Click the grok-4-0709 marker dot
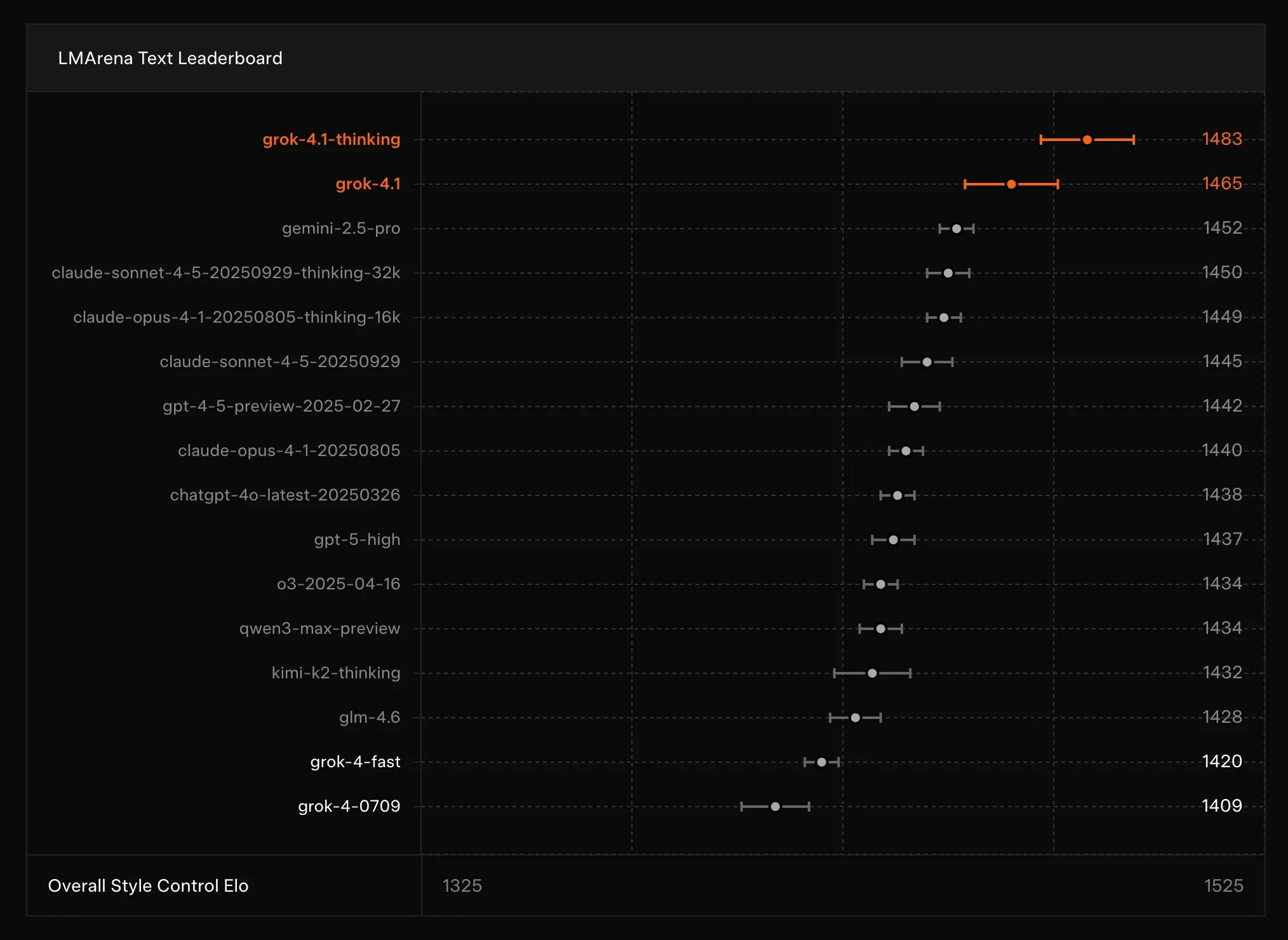Screen dimensions: 1288x940 coord(775,806)
